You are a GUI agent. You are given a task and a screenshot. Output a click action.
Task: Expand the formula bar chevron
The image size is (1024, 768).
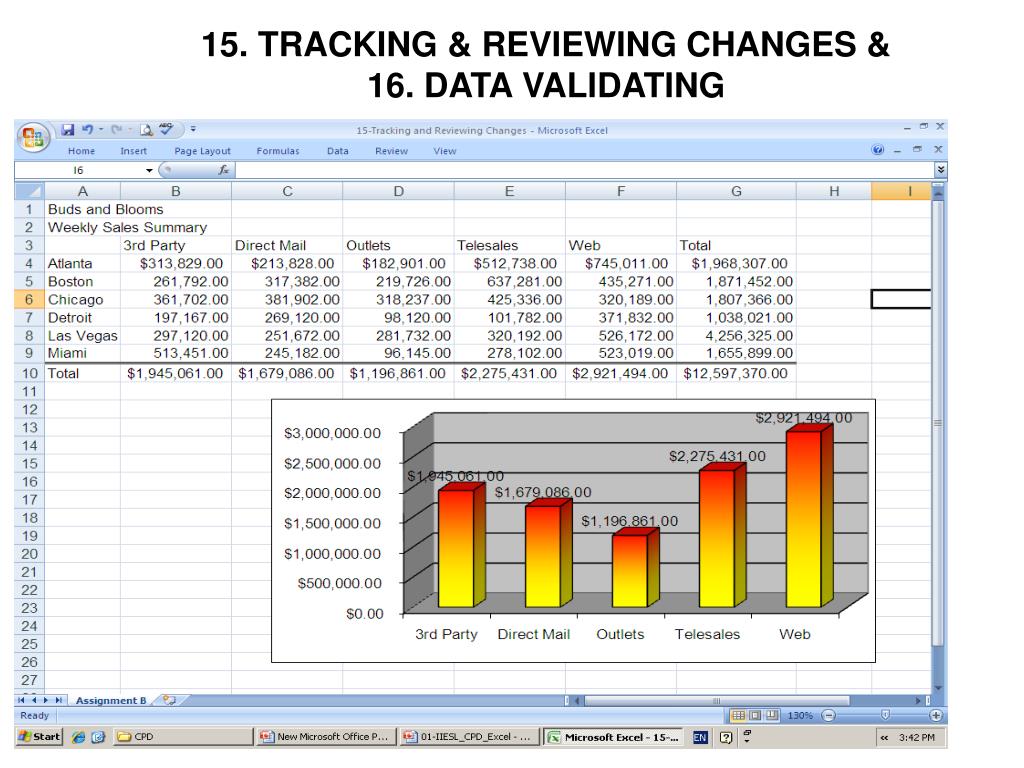click(x=940, y=170)
